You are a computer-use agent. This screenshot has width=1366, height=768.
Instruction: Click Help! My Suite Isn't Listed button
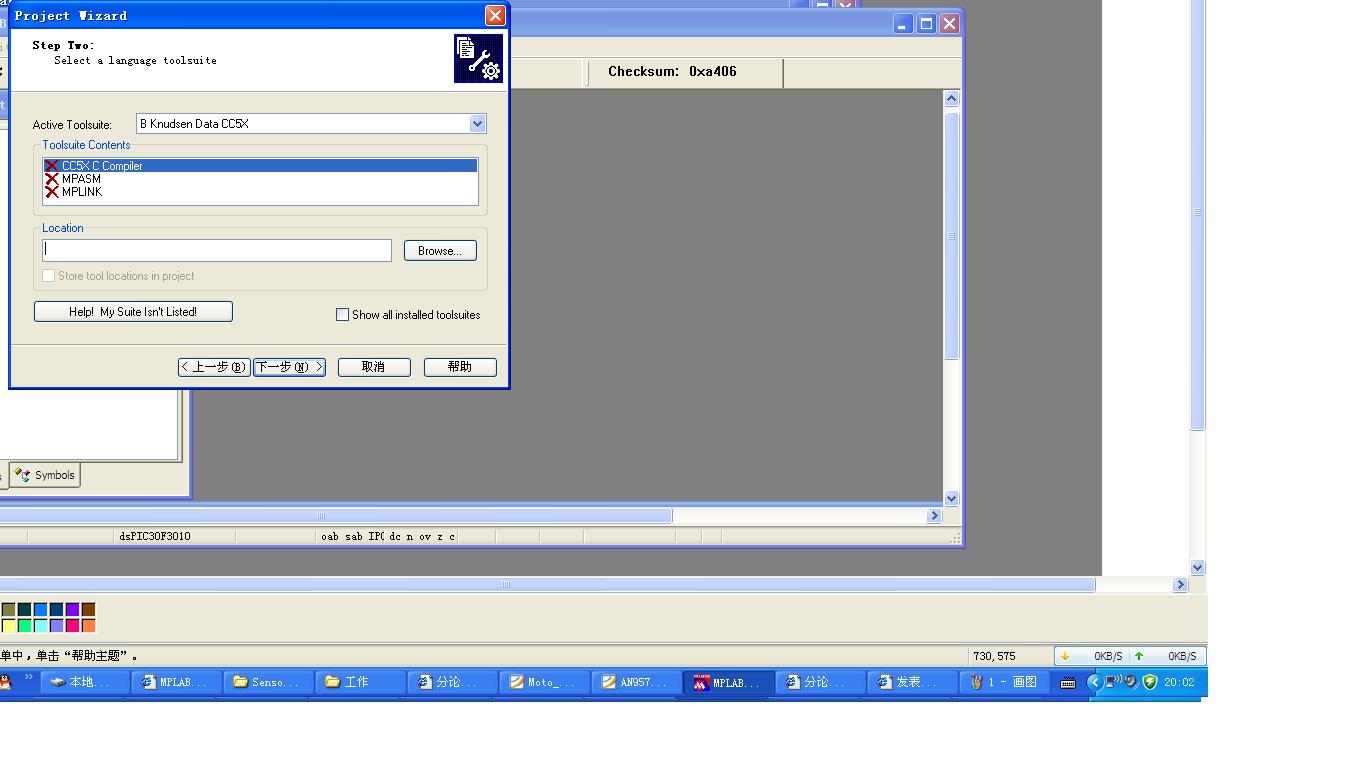tap(133, 312)
